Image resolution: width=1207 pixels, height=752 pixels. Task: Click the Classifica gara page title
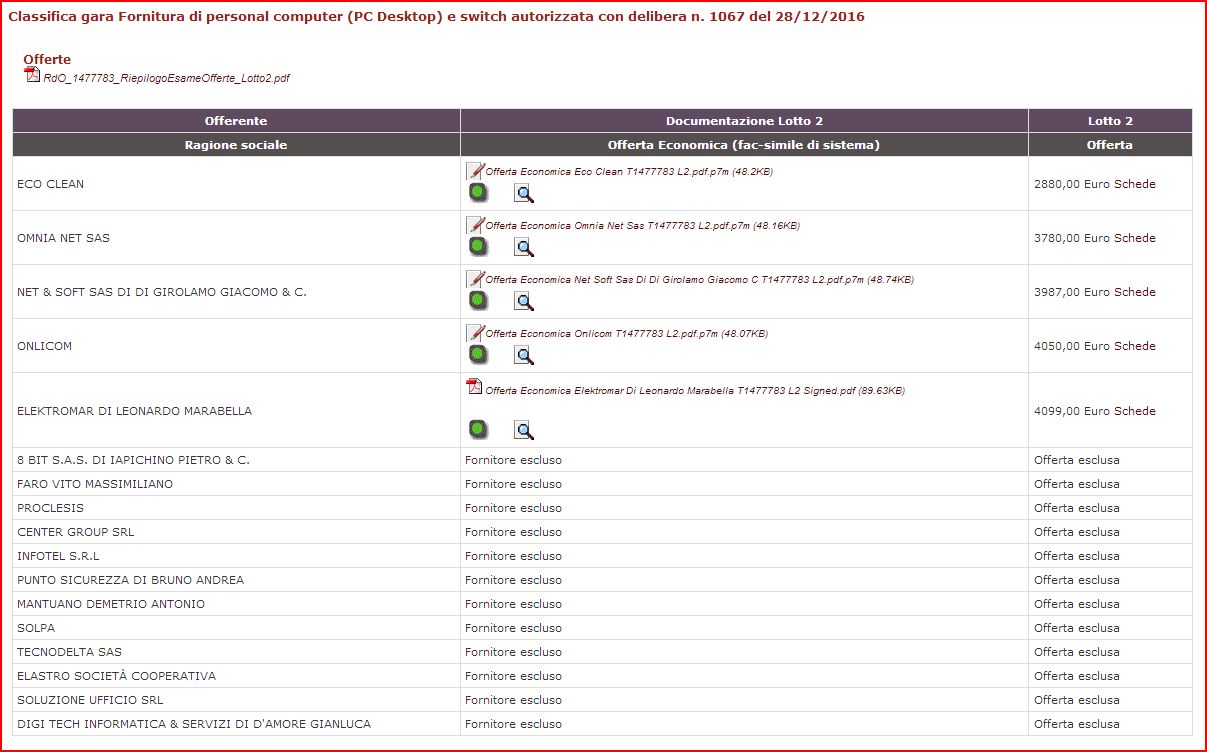(x=437, y=17)
